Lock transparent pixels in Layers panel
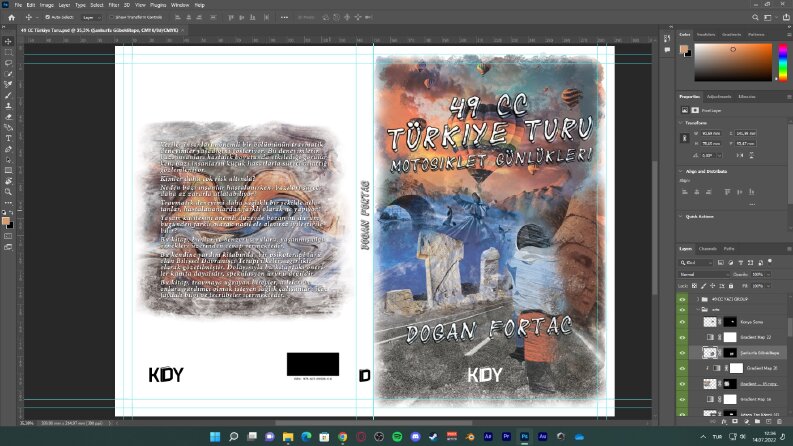 pos(694,286)
